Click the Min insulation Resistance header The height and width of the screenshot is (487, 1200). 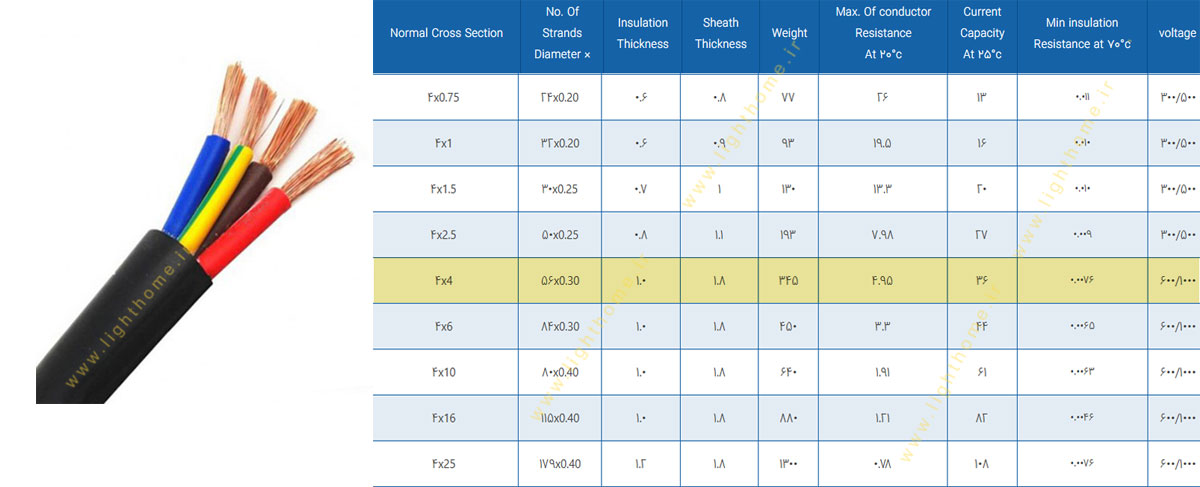[1082, 33]
